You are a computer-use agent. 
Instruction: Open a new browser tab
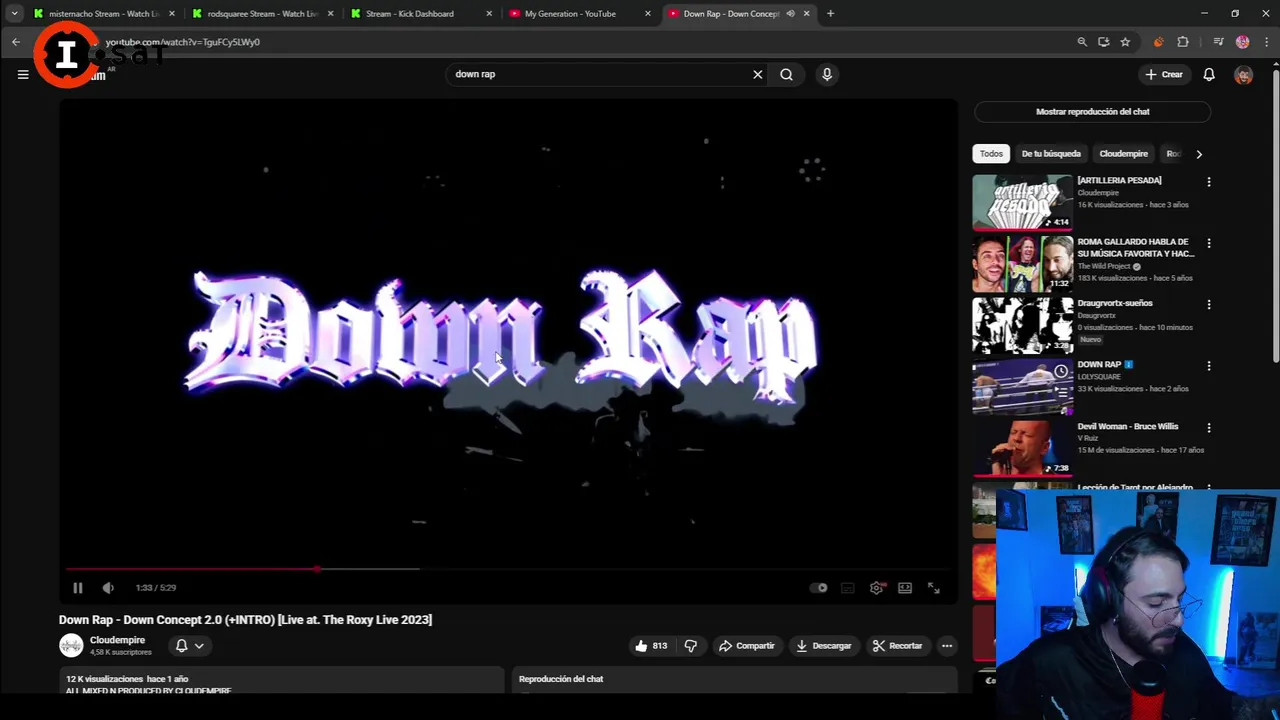click(830, 14)
